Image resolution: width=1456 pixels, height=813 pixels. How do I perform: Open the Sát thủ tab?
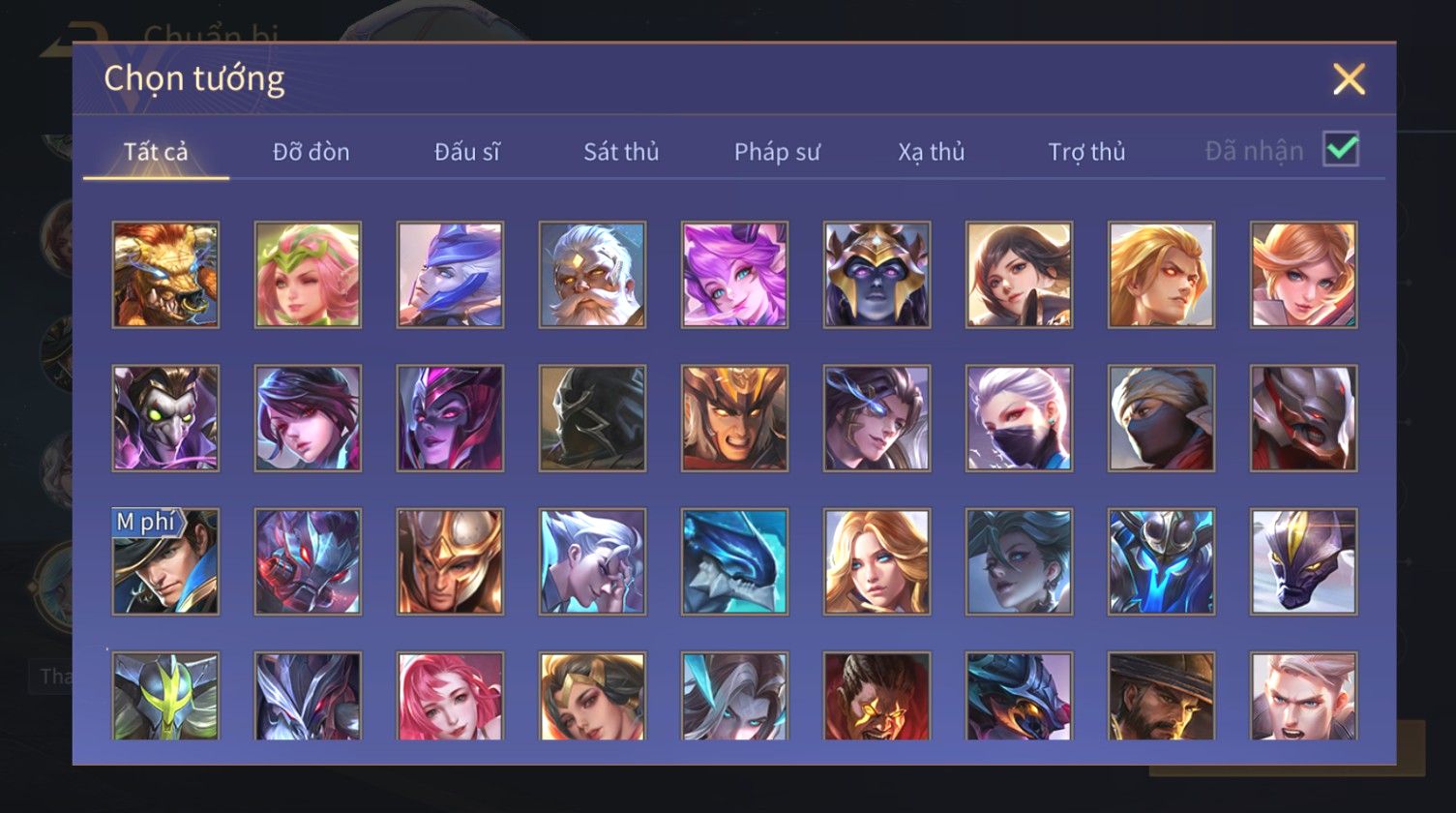(621, 152)
